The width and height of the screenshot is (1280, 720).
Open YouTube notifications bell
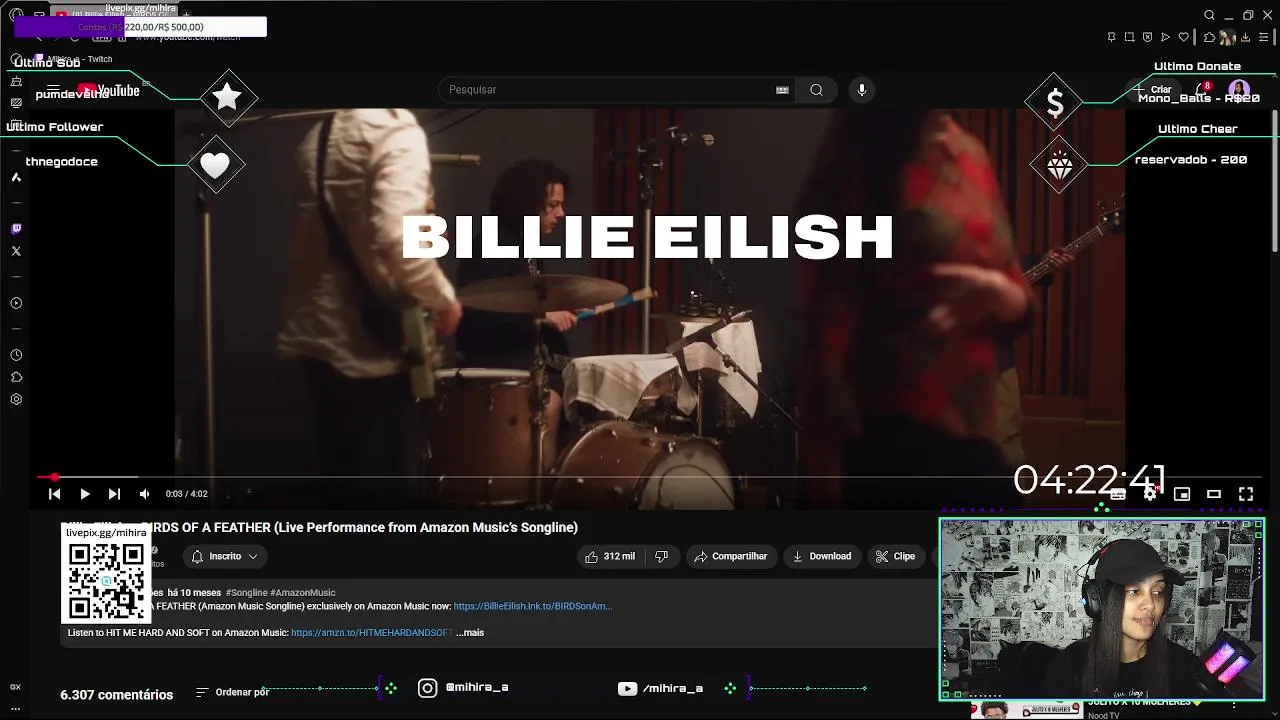tap(1203, 90)
